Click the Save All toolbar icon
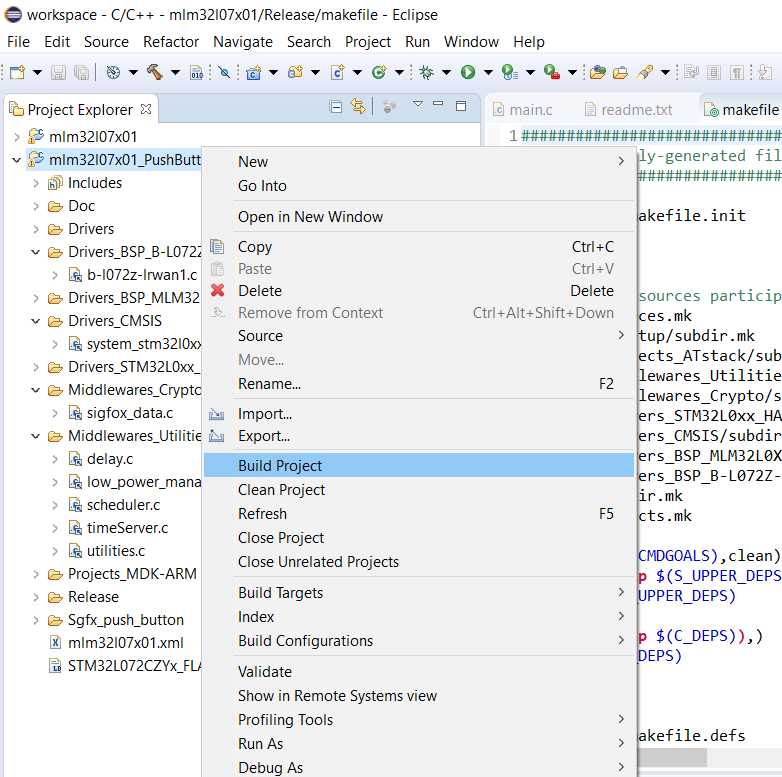This screenshot has width=782, height=777. pyautogui.click(x=81, y=72)
